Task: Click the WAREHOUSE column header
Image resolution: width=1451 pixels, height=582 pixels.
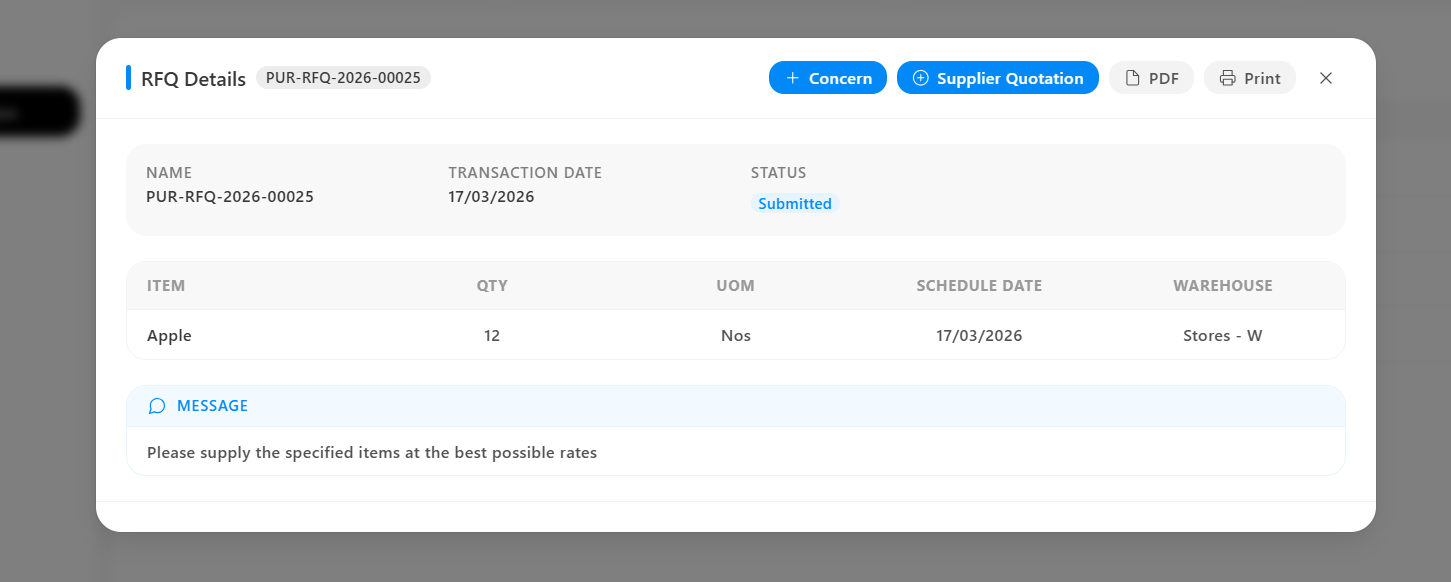Action: pos(1223,286)
